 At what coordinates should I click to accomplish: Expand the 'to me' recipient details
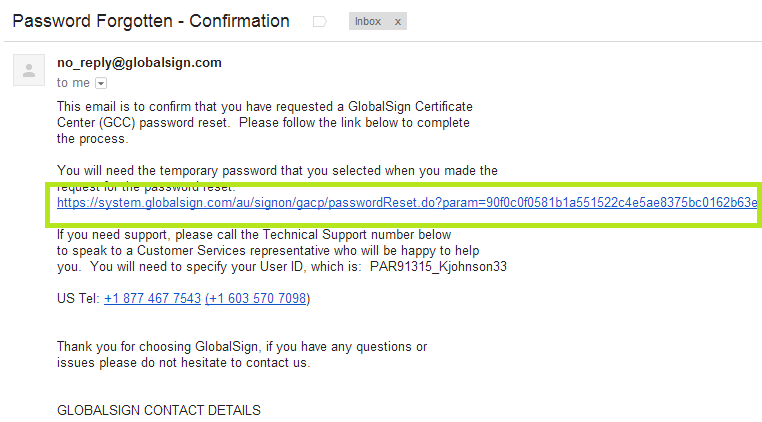point(100,83)
